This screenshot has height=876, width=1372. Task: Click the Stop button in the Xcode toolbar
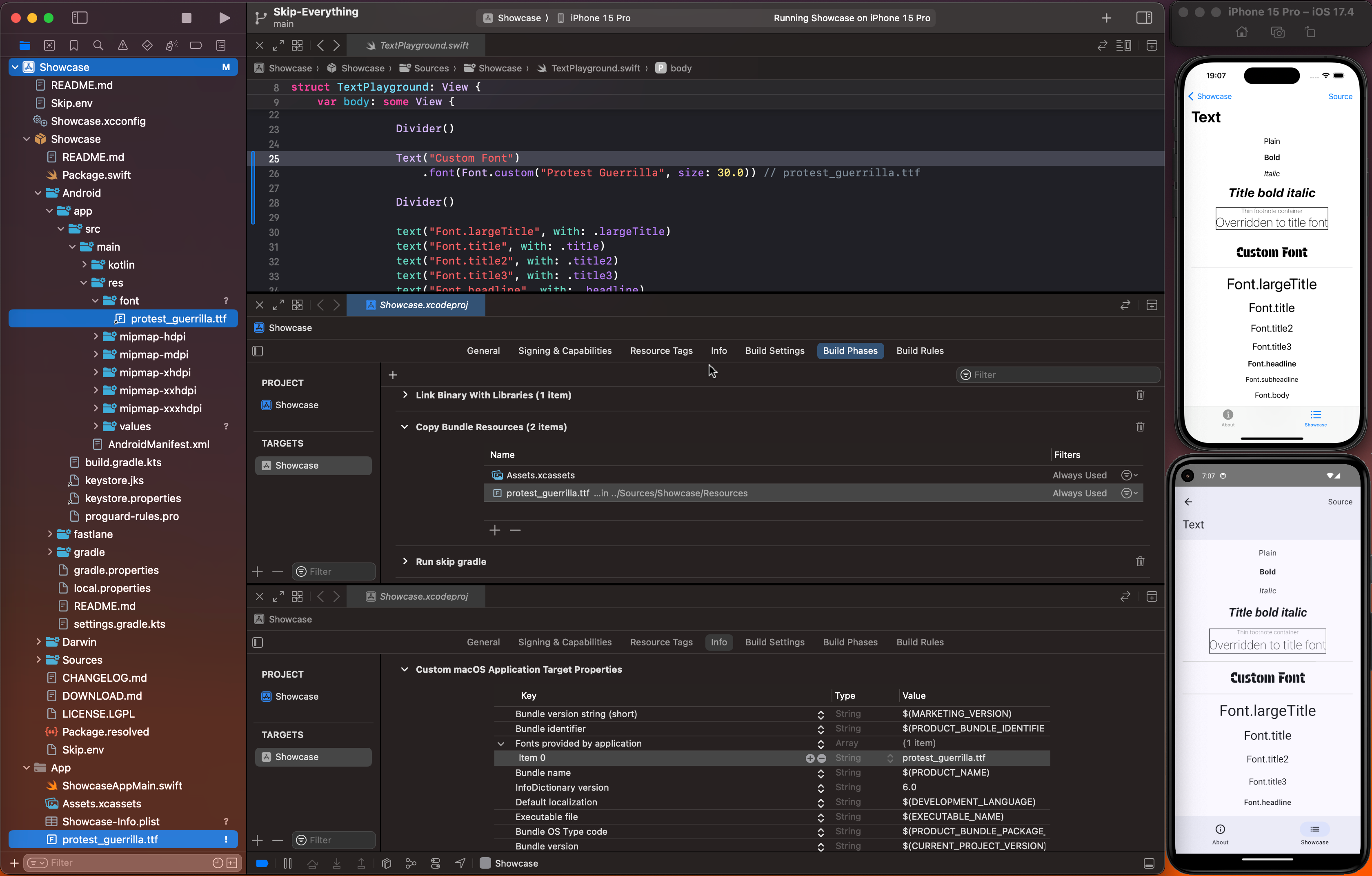coord(186,18)
